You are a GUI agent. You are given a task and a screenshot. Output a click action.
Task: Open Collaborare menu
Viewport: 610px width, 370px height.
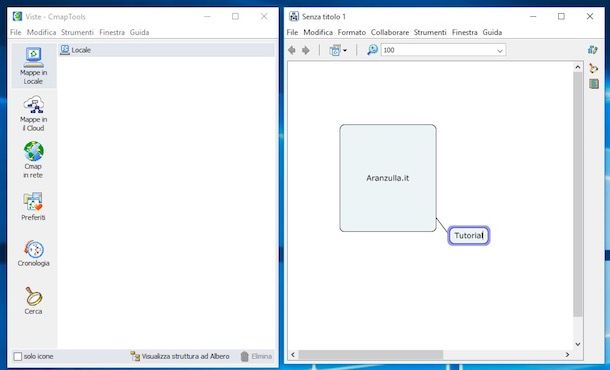coord(390,32)
